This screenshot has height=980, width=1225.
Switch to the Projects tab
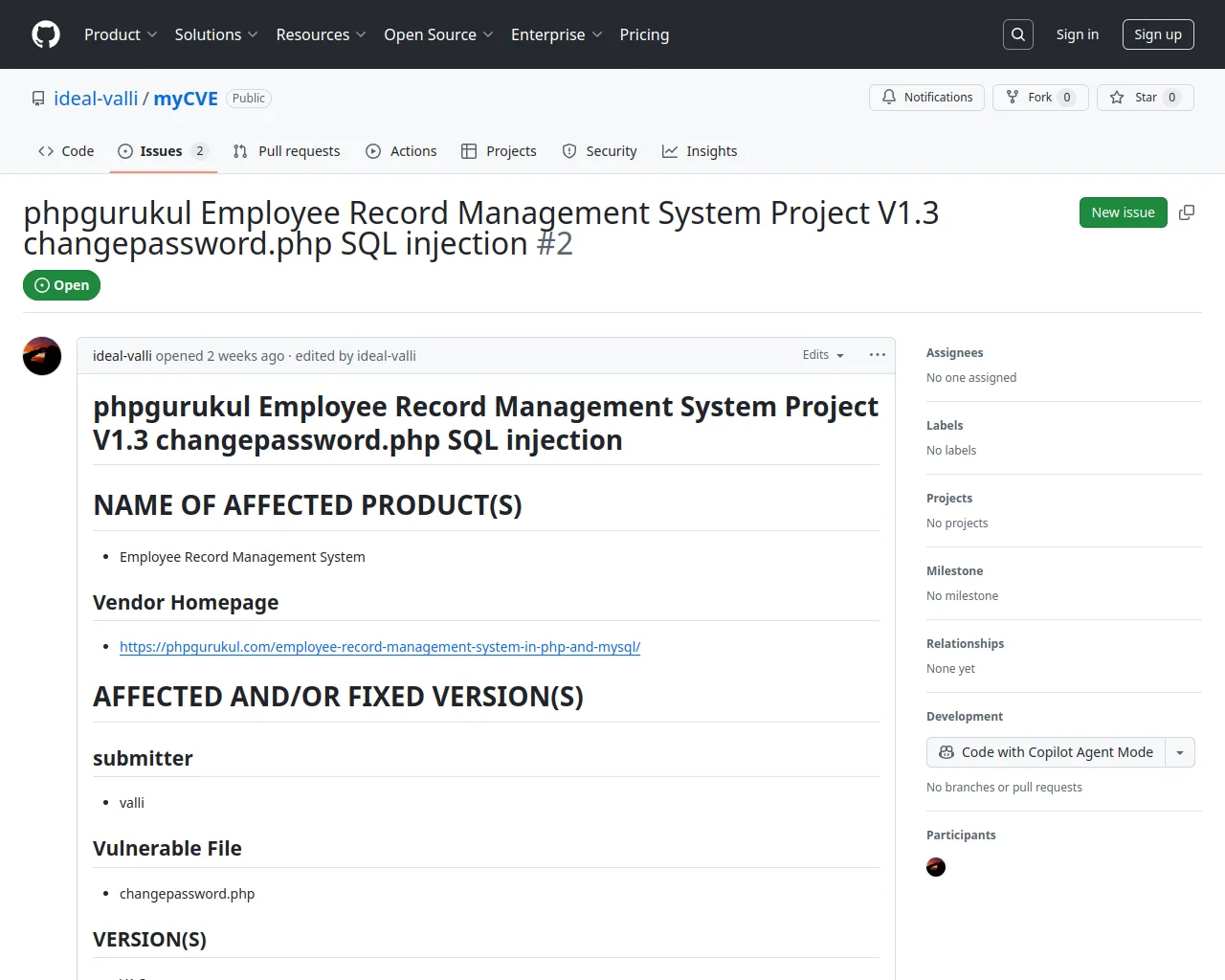coord(499,151)
